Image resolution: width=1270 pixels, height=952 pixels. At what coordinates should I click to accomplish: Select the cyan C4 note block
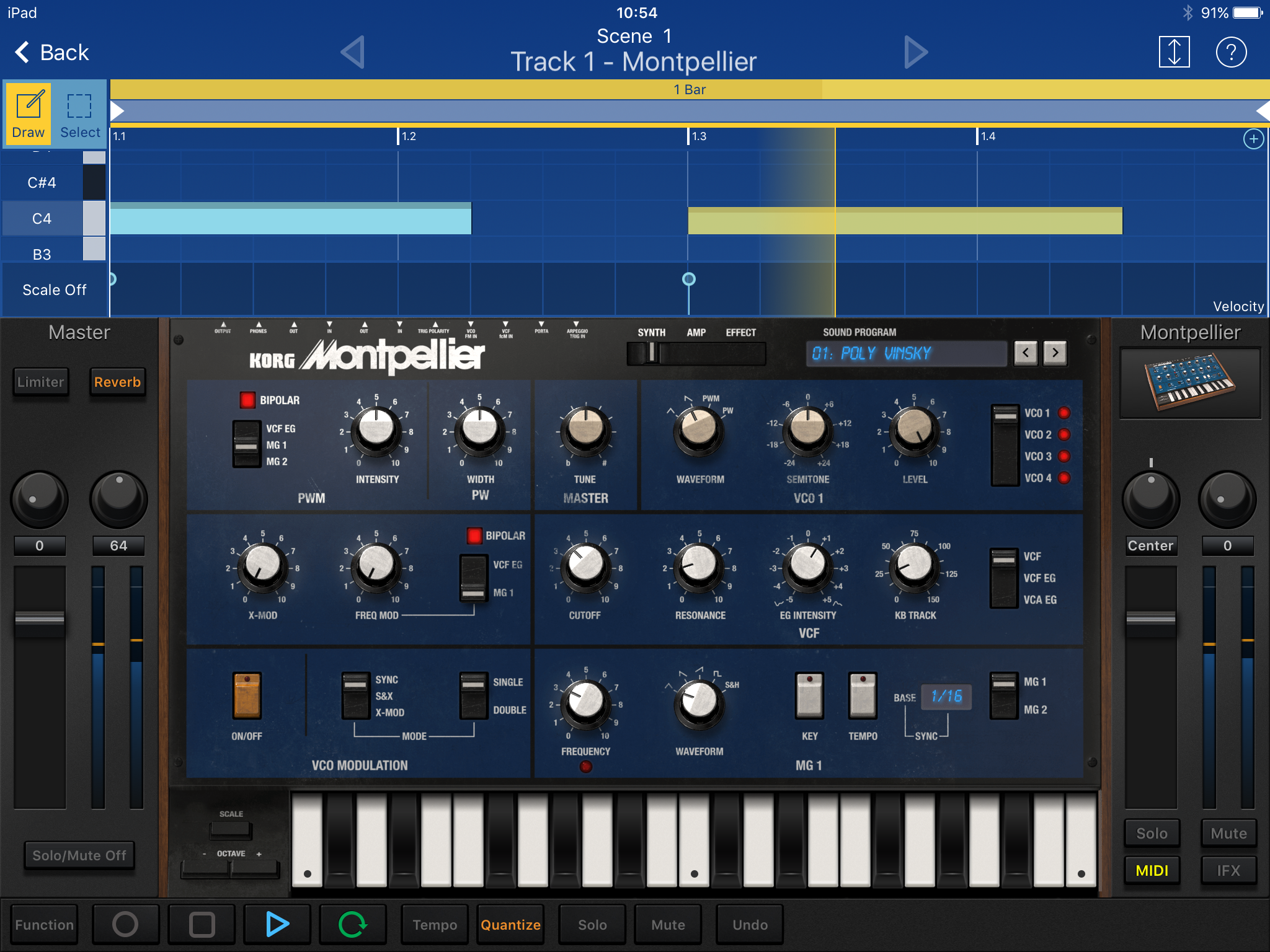291,219
